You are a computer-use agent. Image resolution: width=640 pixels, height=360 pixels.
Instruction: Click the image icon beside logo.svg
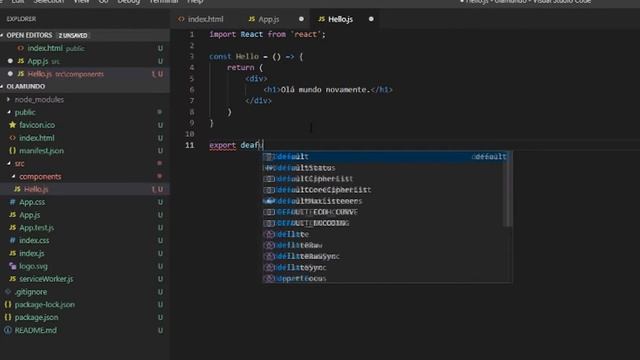(x=13, y=266)
